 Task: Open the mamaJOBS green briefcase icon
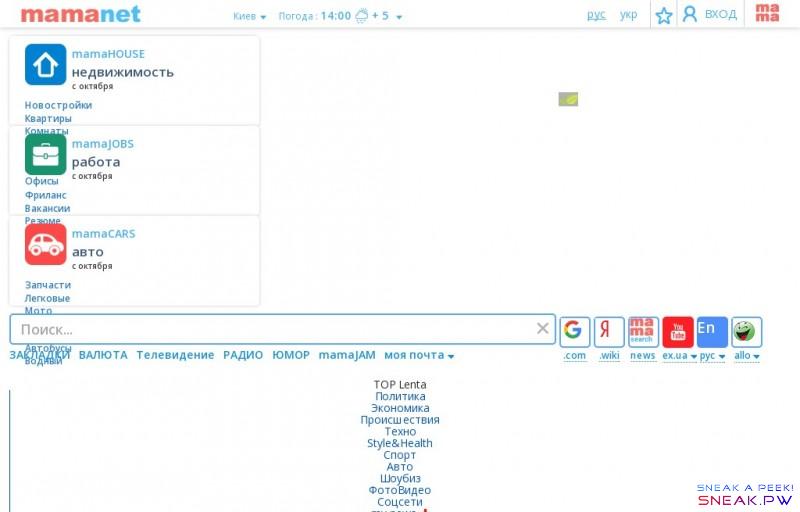[x=45, y=155]
